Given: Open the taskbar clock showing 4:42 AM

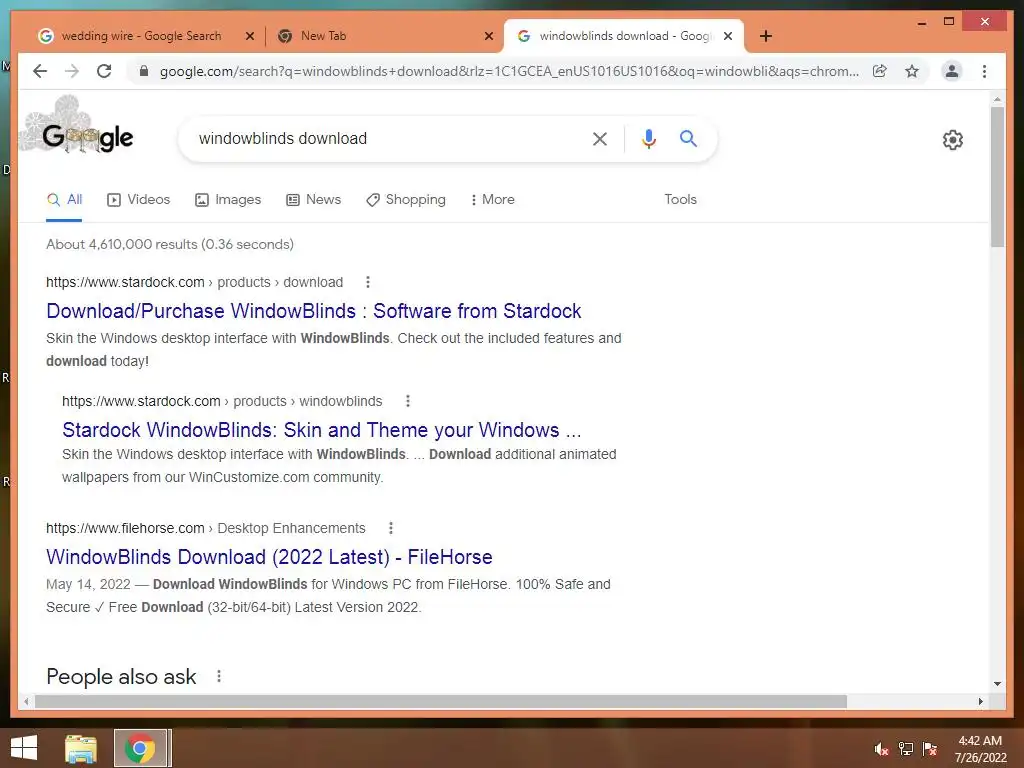Looking at the screenshot, I should pos(980,748).
